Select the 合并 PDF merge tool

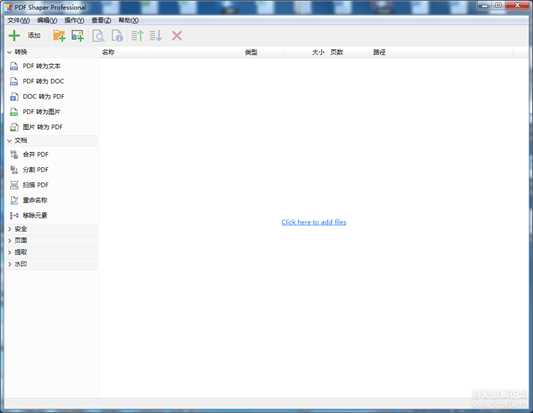[x=29, y=155]
